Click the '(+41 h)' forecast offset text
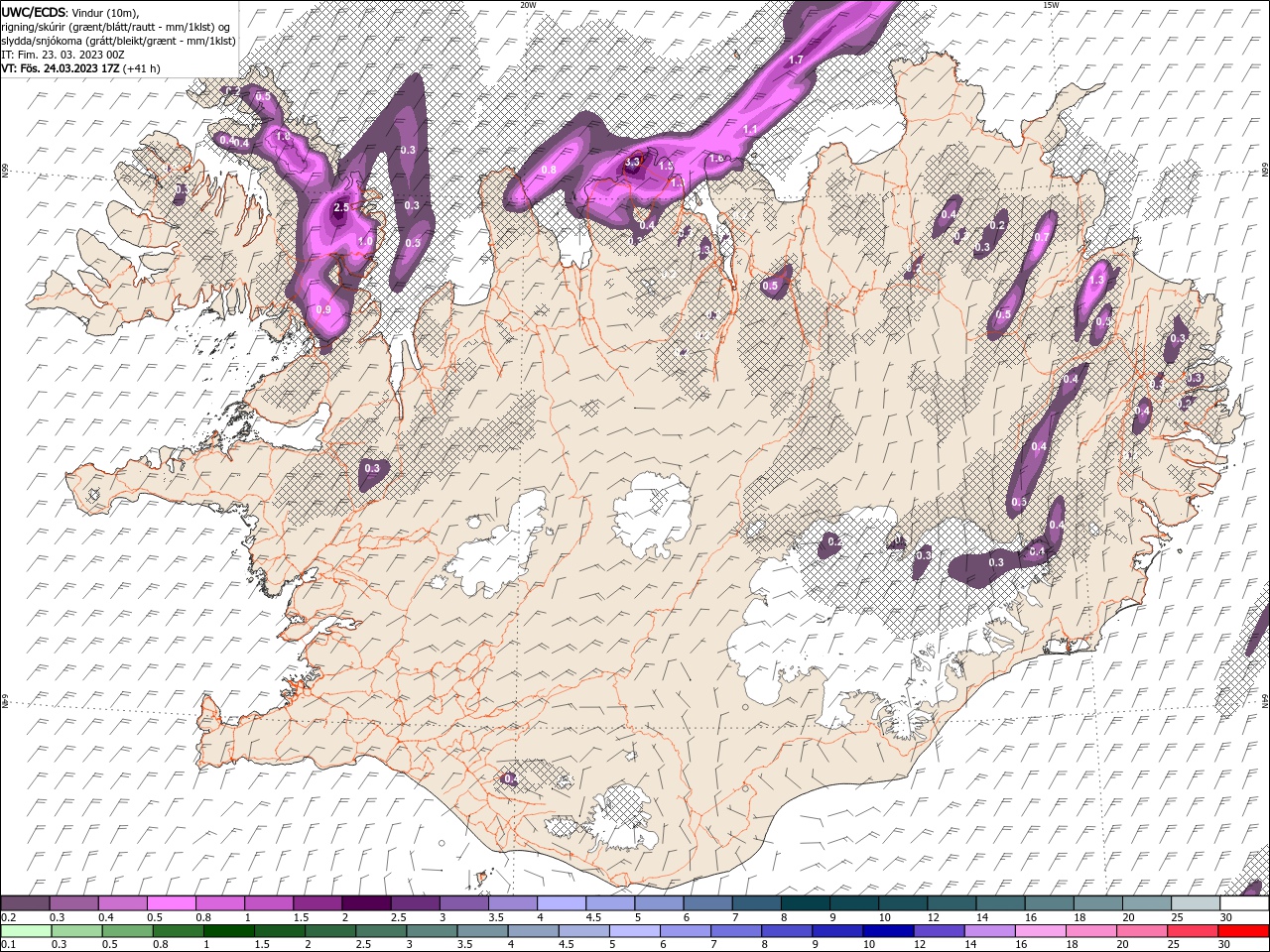The image size is (1270, 952). click(142, 68)
